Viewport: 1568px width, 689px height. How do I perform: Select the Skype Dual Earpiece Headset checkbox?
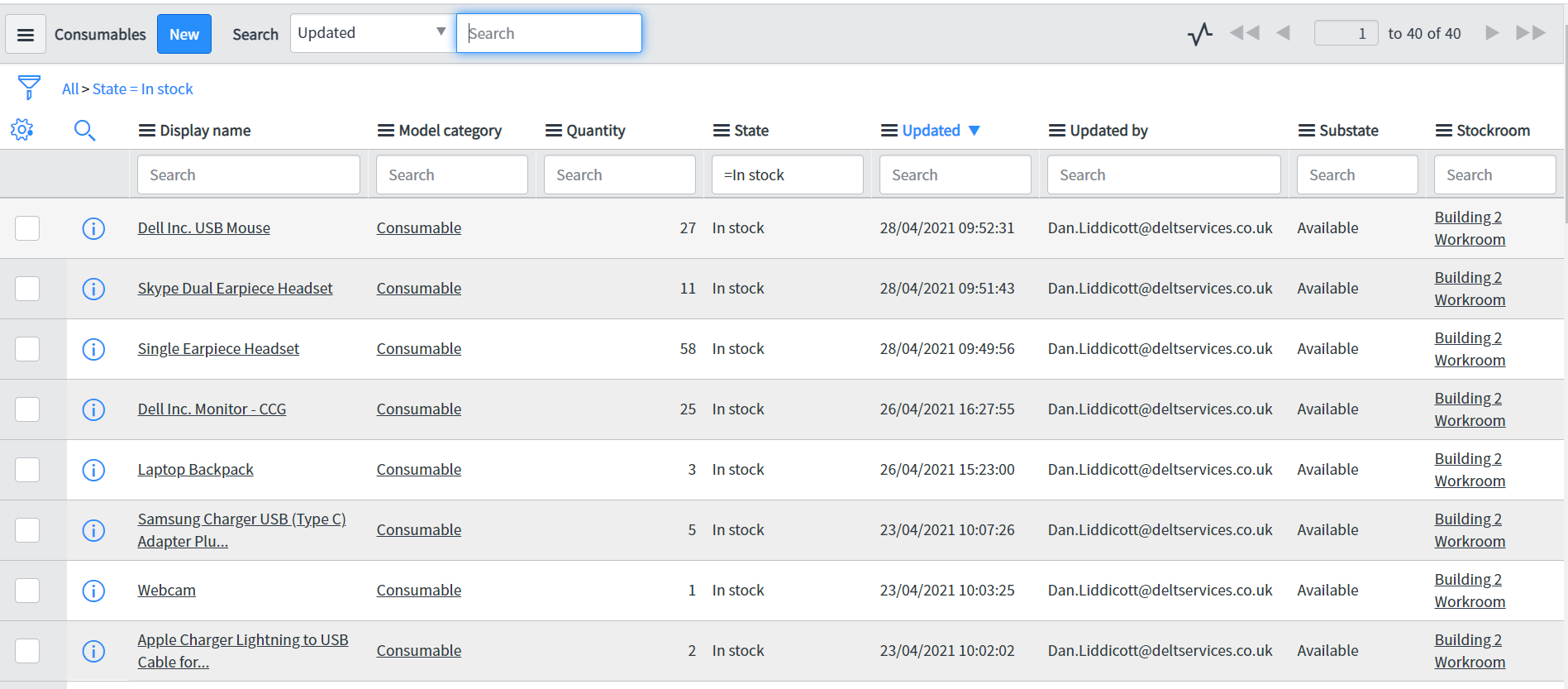27,289
